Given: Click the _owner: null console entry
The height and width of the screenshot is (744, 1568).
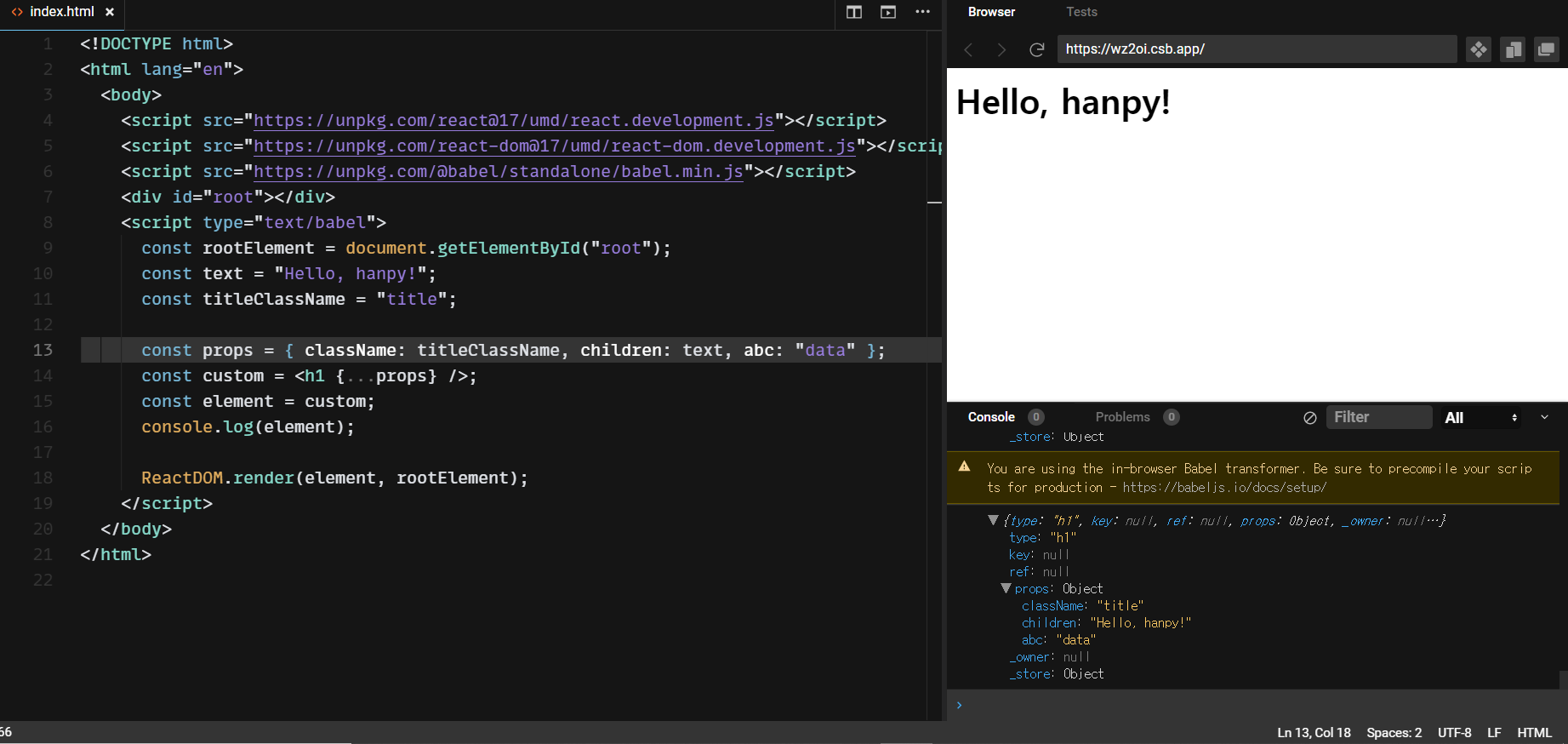Looking at the screenshot, I should coord(1048,657).
